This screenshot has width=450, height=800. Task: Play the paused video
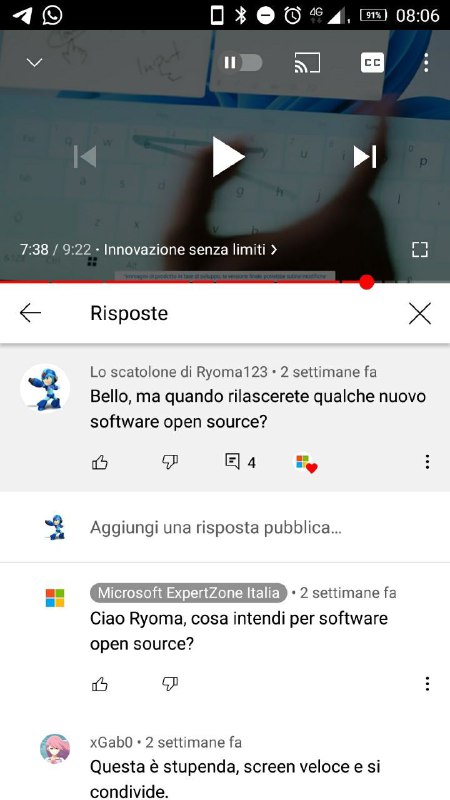point(228,157)
